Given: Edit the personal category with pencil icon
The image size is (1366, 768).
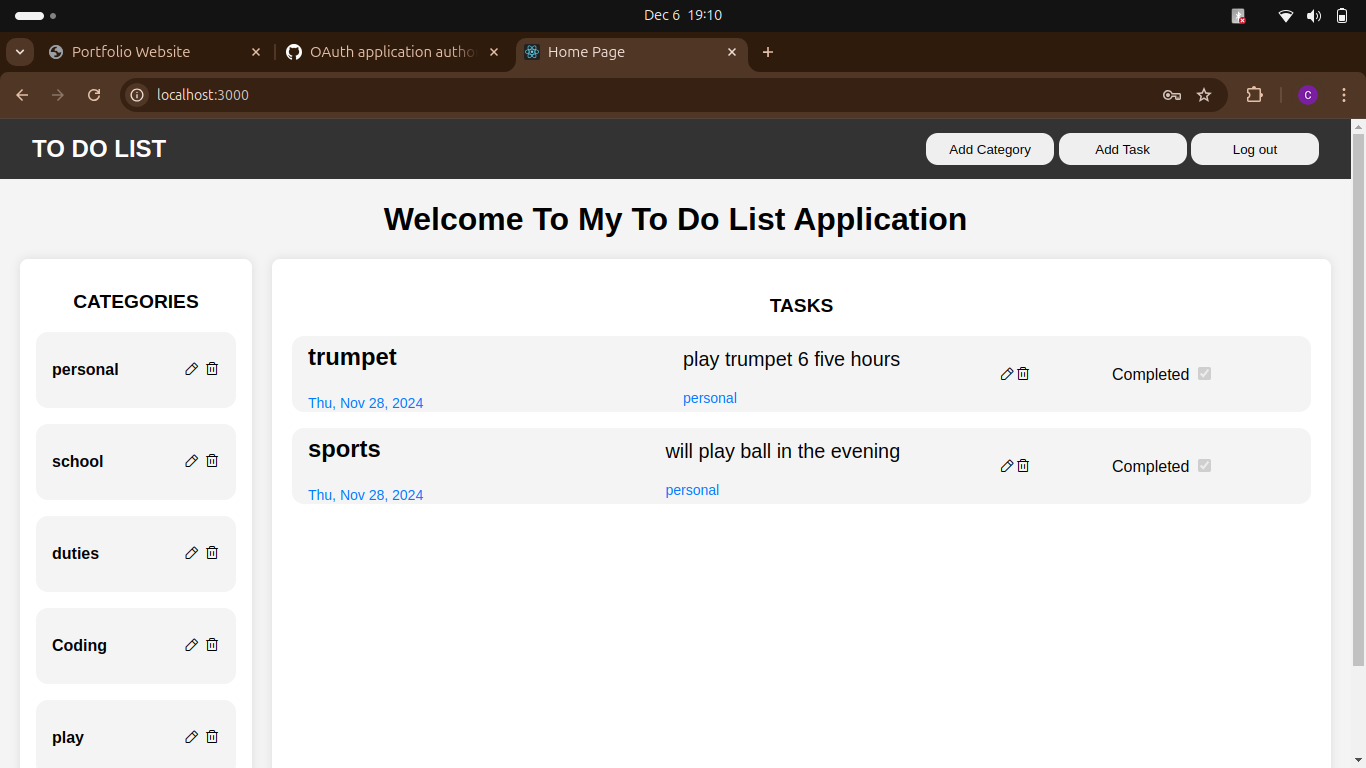Looking at the screenshot, I should click(191, 369).
